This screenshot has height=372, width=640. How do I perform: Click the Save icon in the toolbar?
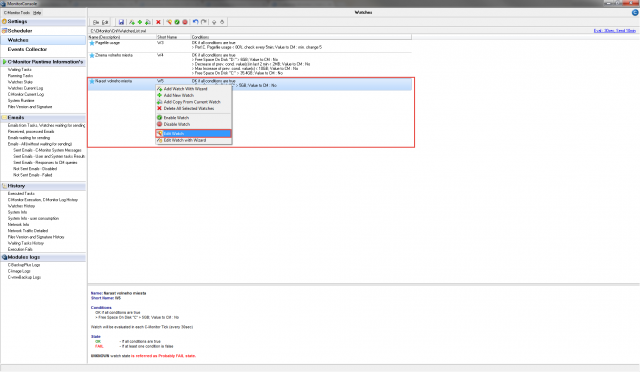click(x=121, y=22)
